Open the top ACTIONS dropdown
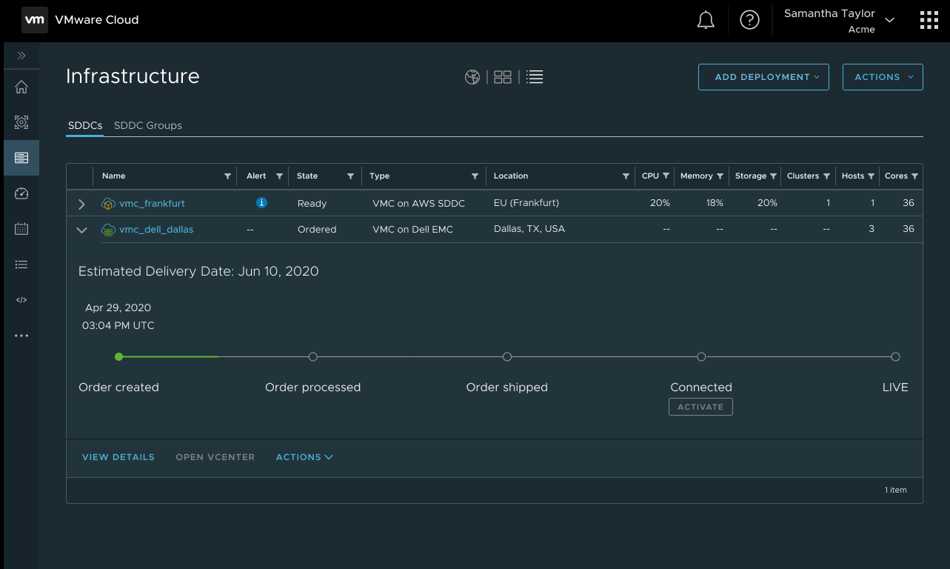Screen dimensions: 950x569 (883, 77)
